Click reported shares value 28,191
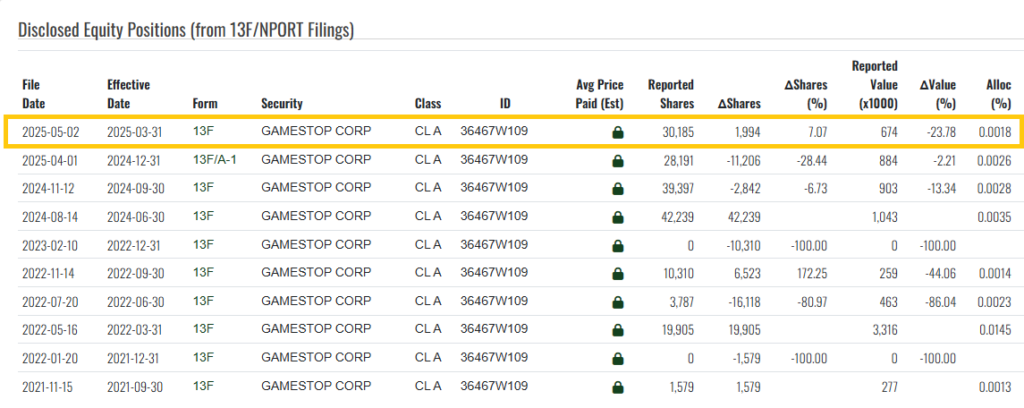This screenshot has height=408, width=1024. [x=677, y=161]
